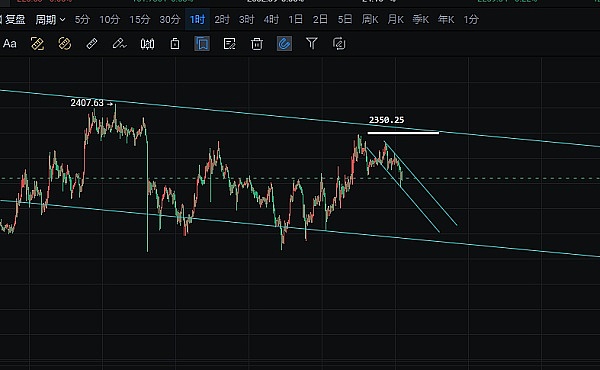Select the 1日 daily chart period
The width and height of the screenshot is (600, 370).
(295, 20)
